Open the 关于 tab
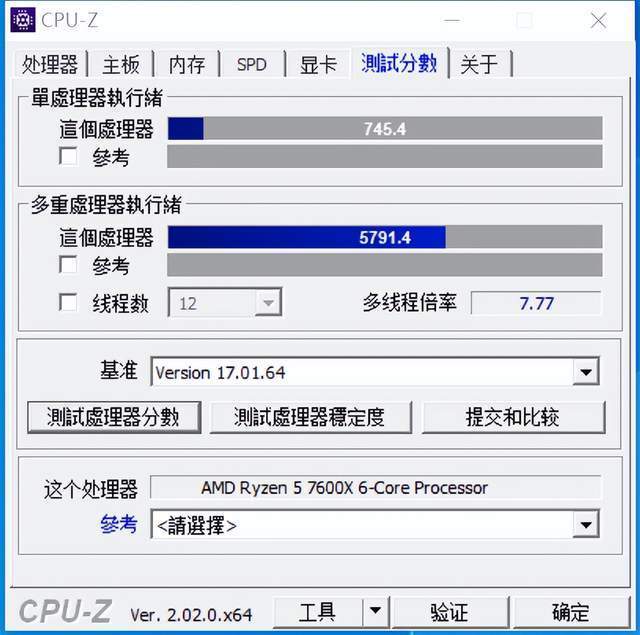The height and width of the screenshot is (635, 640). [x=479, y=64]
